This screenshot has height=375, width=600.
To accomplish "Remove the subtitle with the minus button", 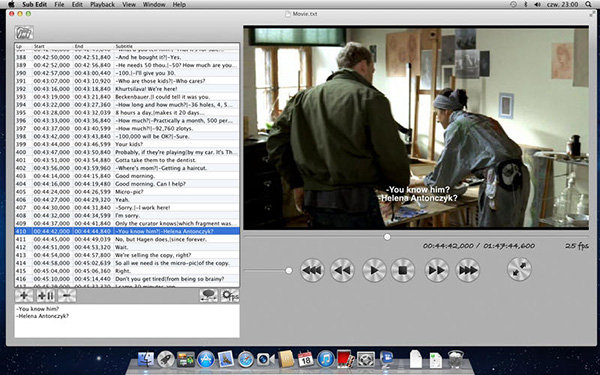I will coord(67,295).
